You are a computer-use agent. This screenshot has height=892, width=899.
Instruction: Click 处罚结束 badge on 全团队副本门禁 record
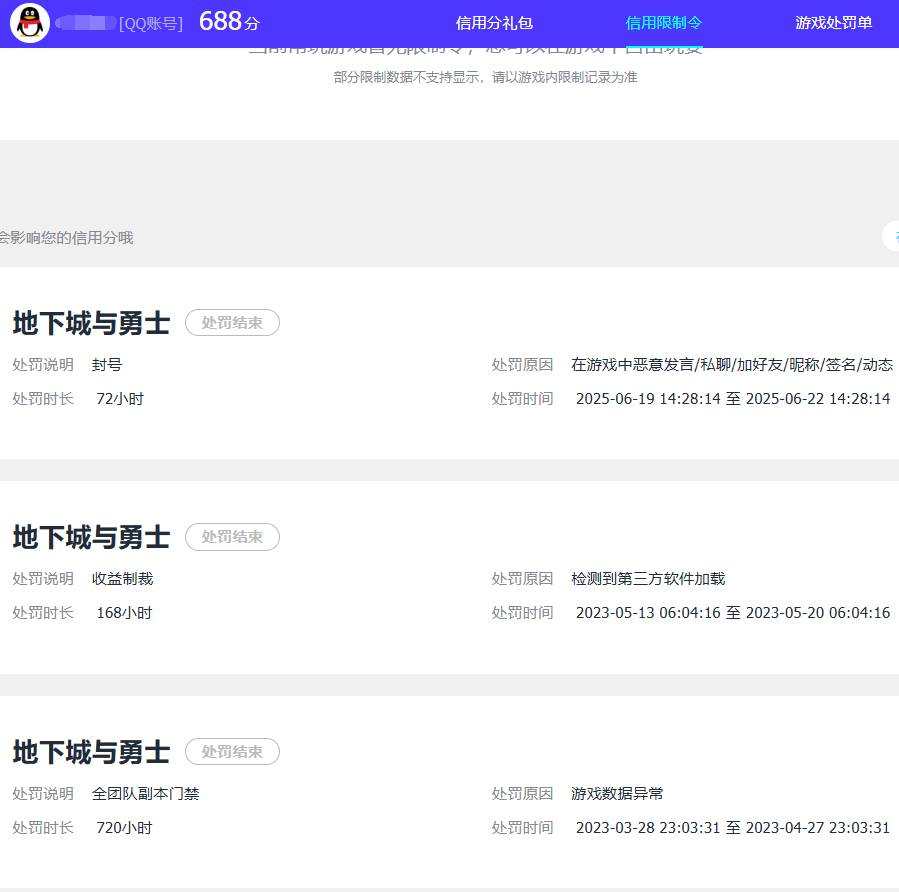point(232,752)
